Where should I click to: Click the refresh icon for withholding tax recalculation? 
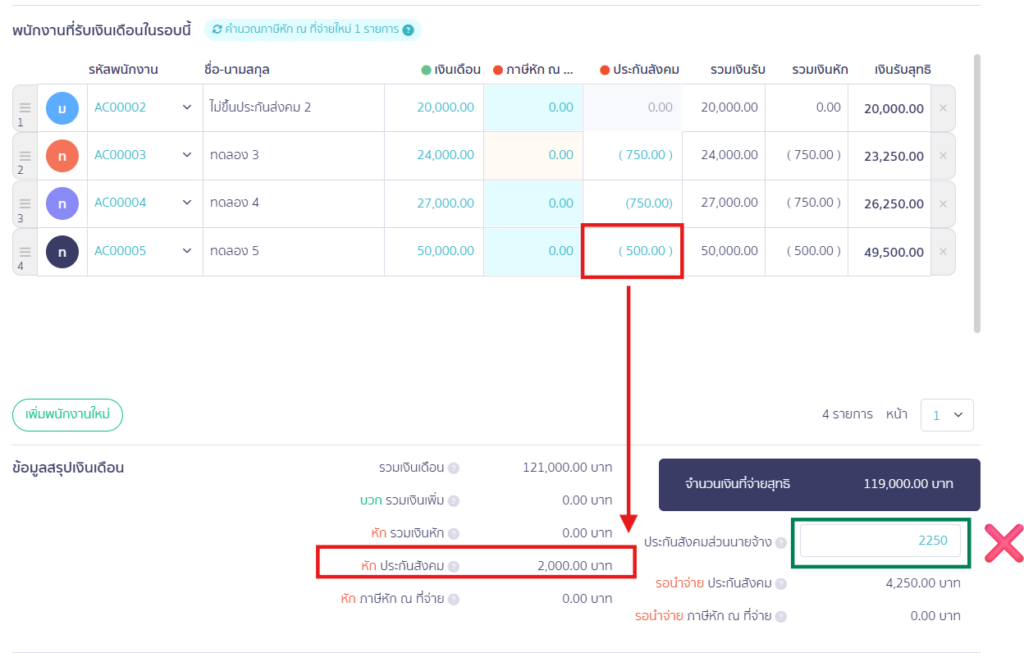tap(217, 30)
